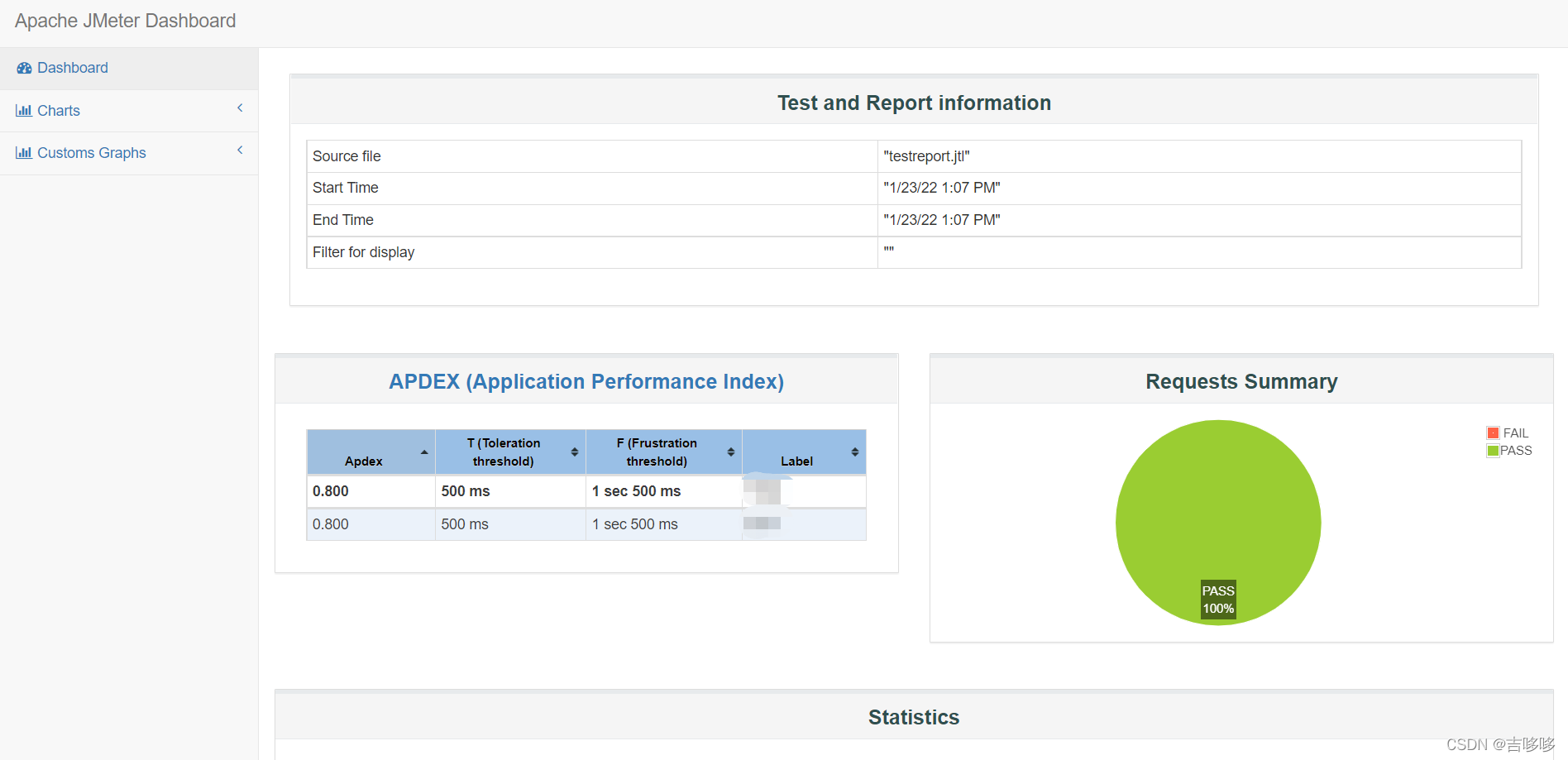Image resolution: width=1568 pixels, height=760 pixels.
Task: Toggle the FAIL red legend swatch
Action: point(1493,433)
